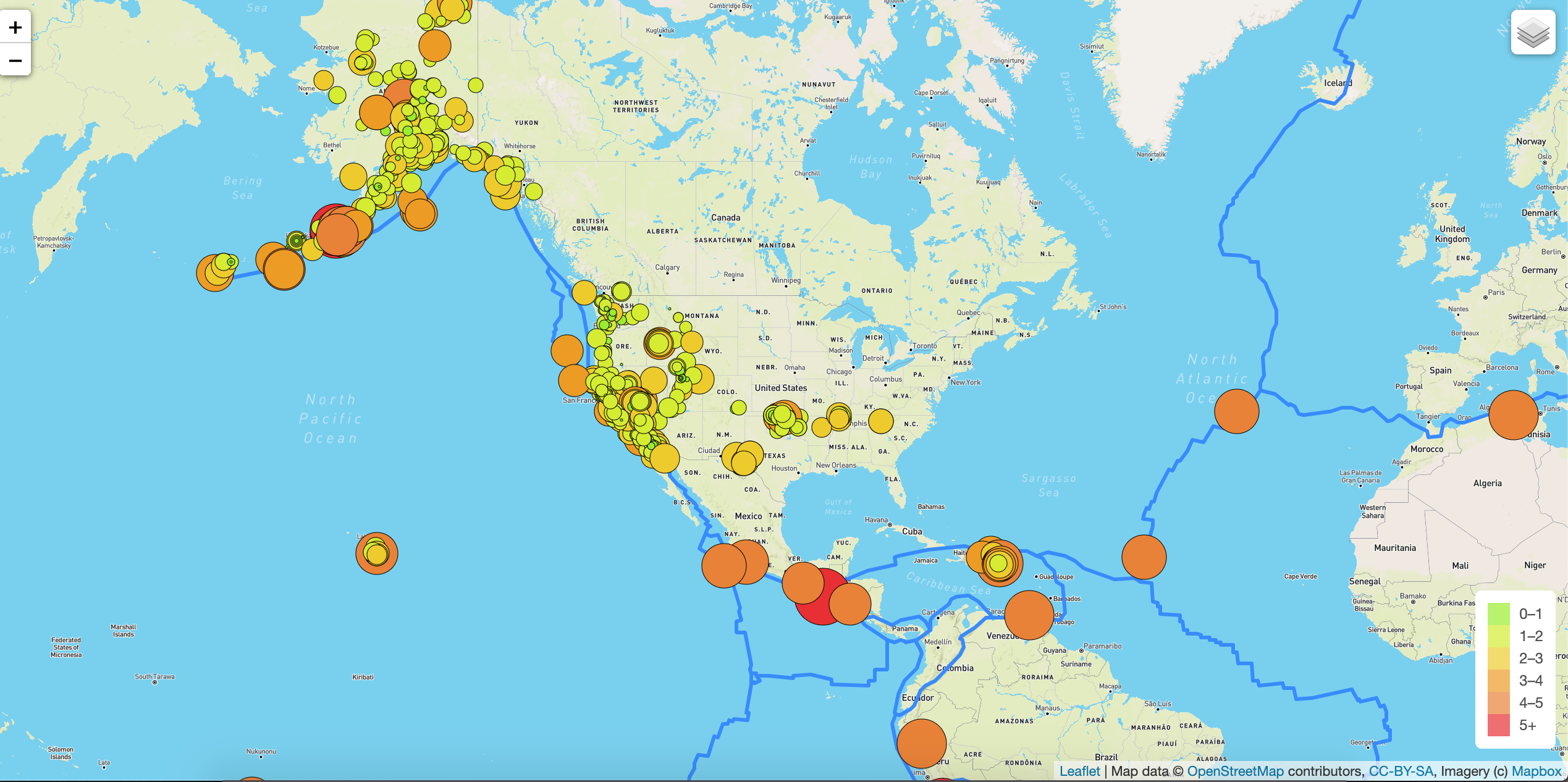The width and height of the screenshot is (1568, 782).
Task: Click the 0–1 legend color swatch
Action: 1498,613
